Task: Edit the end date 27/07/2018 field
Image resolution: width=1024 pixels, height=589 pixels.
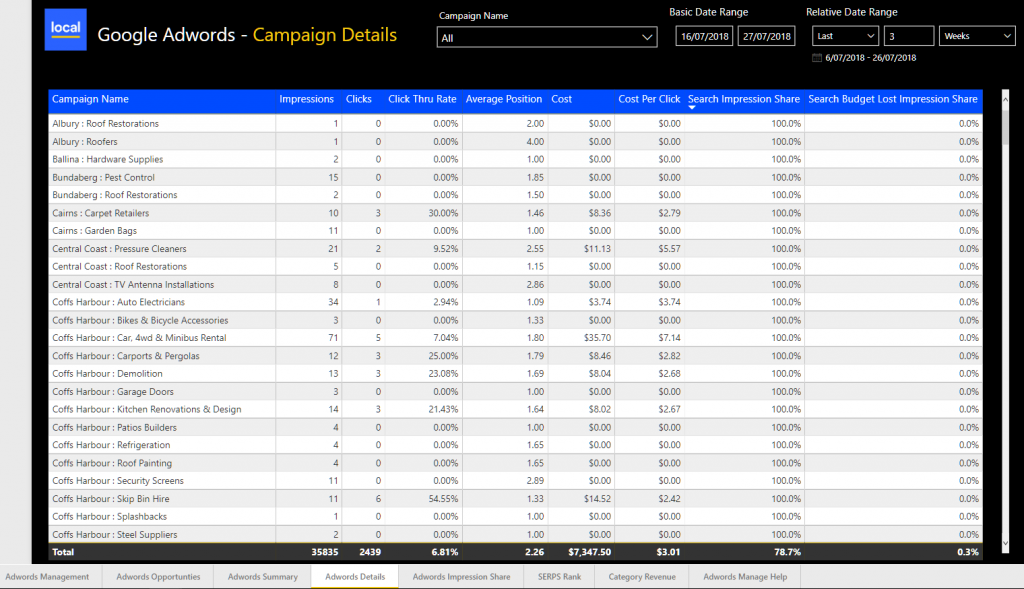Action: pos(766,36)
